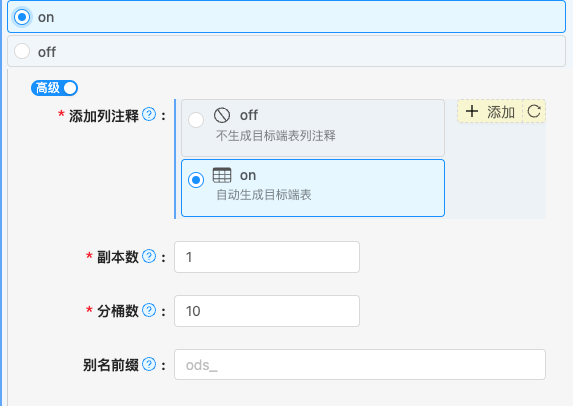573x406 pixels.
Task: Click help icon next to 副本数
Action: [149, 257]
